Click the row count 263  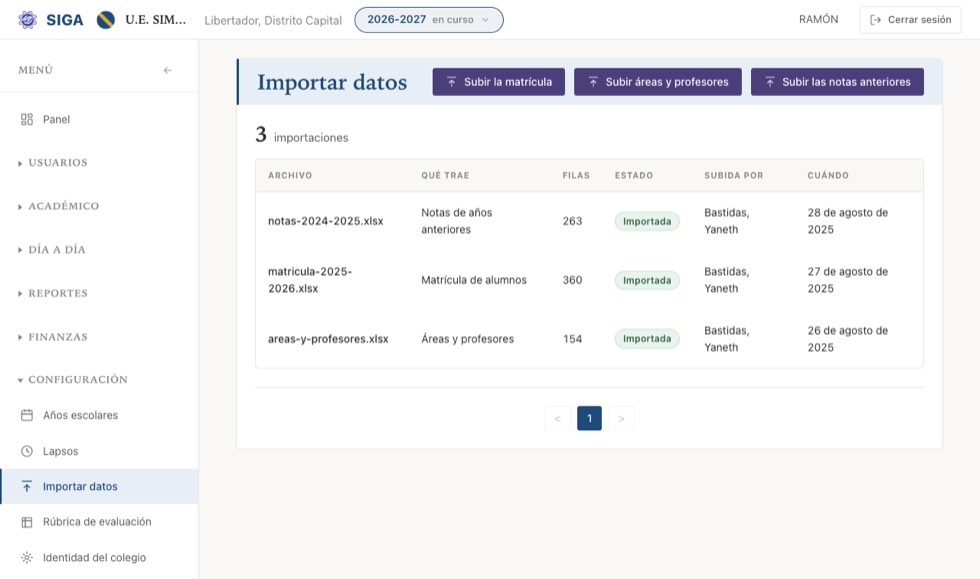tap(572, 221)
